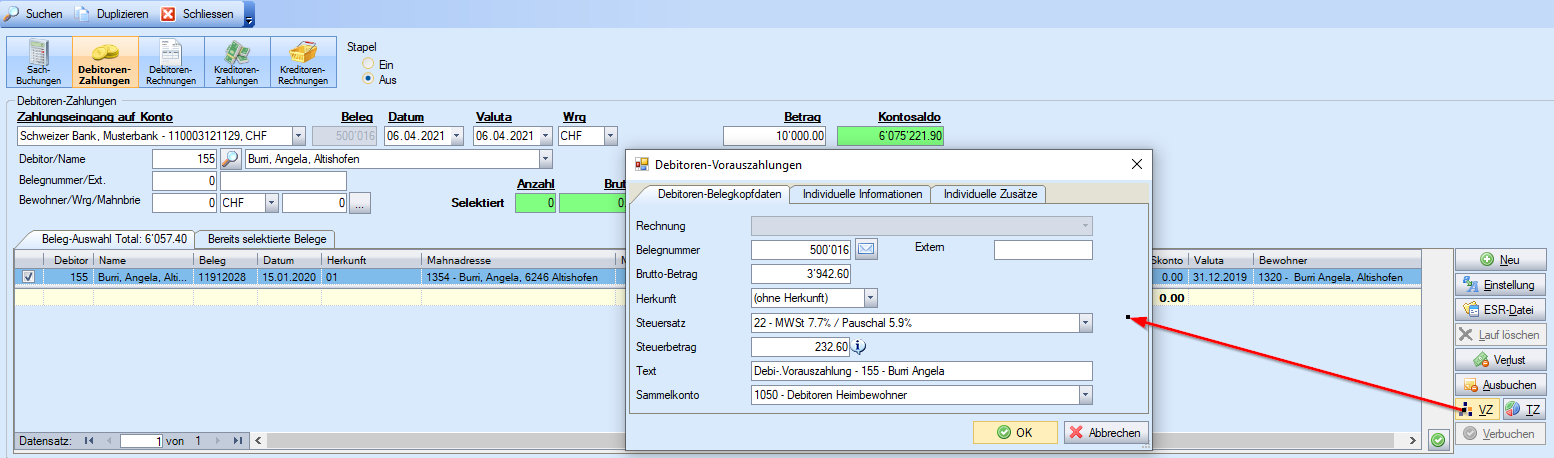Expand Debitor name dropdown Burri, Angela
The height and width of the screenshot is (458, 1554).
[545, 159]
